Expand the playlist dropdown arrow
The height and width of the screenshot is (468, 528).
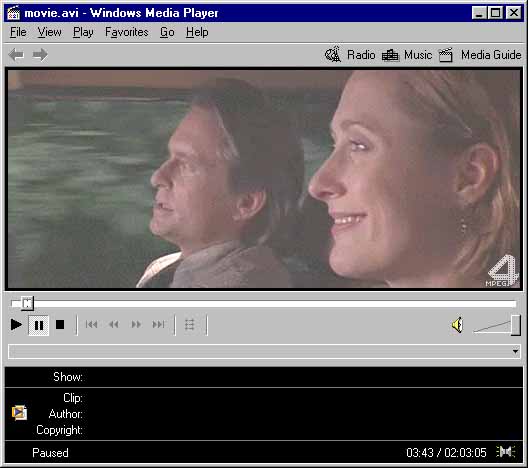point(515,352)
